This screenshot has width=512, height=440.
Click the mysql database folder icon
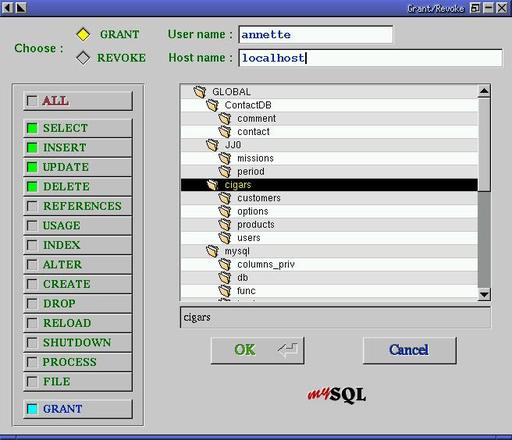[212, 251]
